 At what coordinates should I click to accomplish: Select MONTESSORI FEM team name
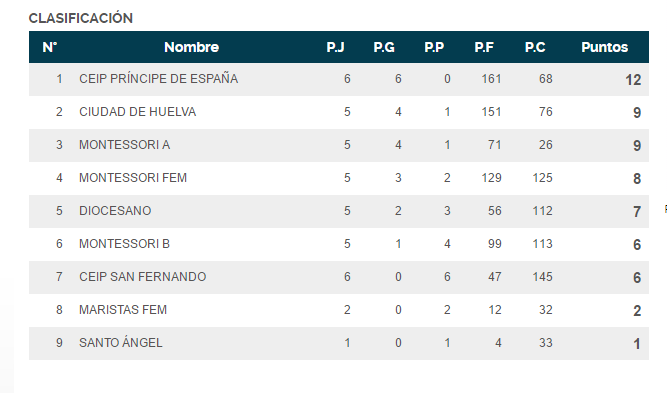click(133, 178)
